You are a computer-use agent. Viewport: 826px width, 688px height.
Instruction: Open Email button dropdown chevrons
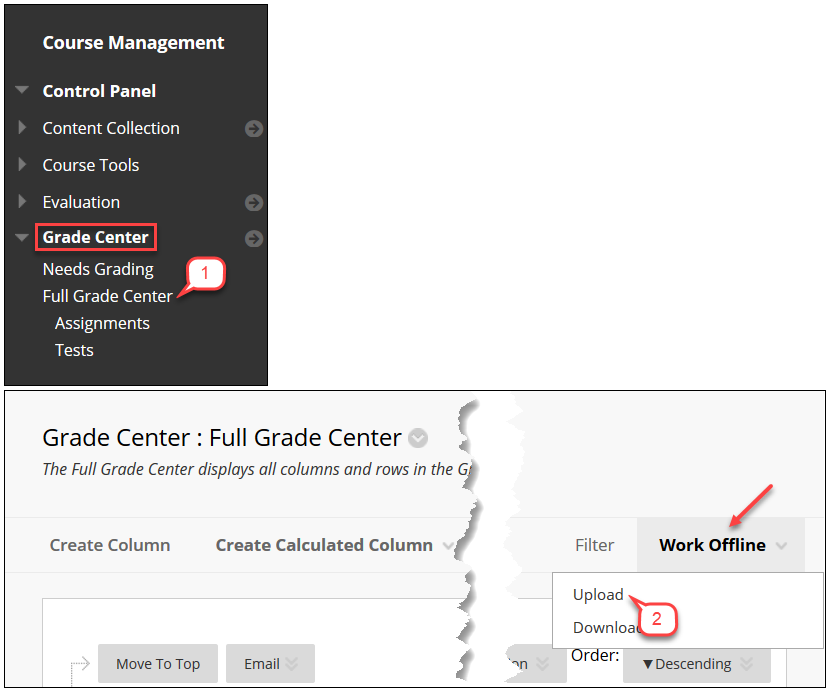[292, 664]
